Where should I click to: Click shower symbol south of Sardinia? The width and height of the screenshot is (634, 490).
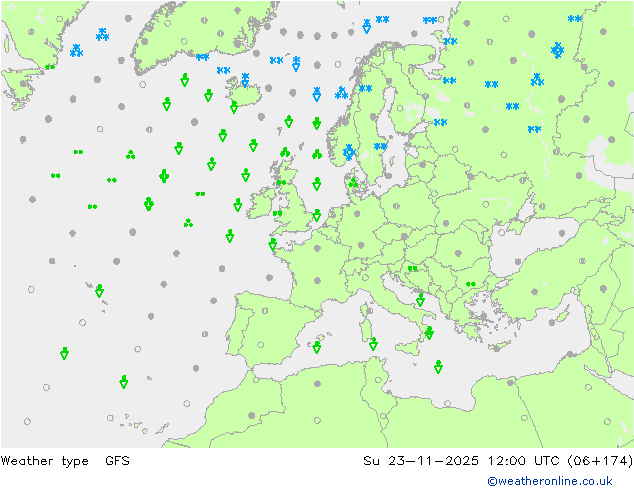pyautogui.click(x=373, y=344)
